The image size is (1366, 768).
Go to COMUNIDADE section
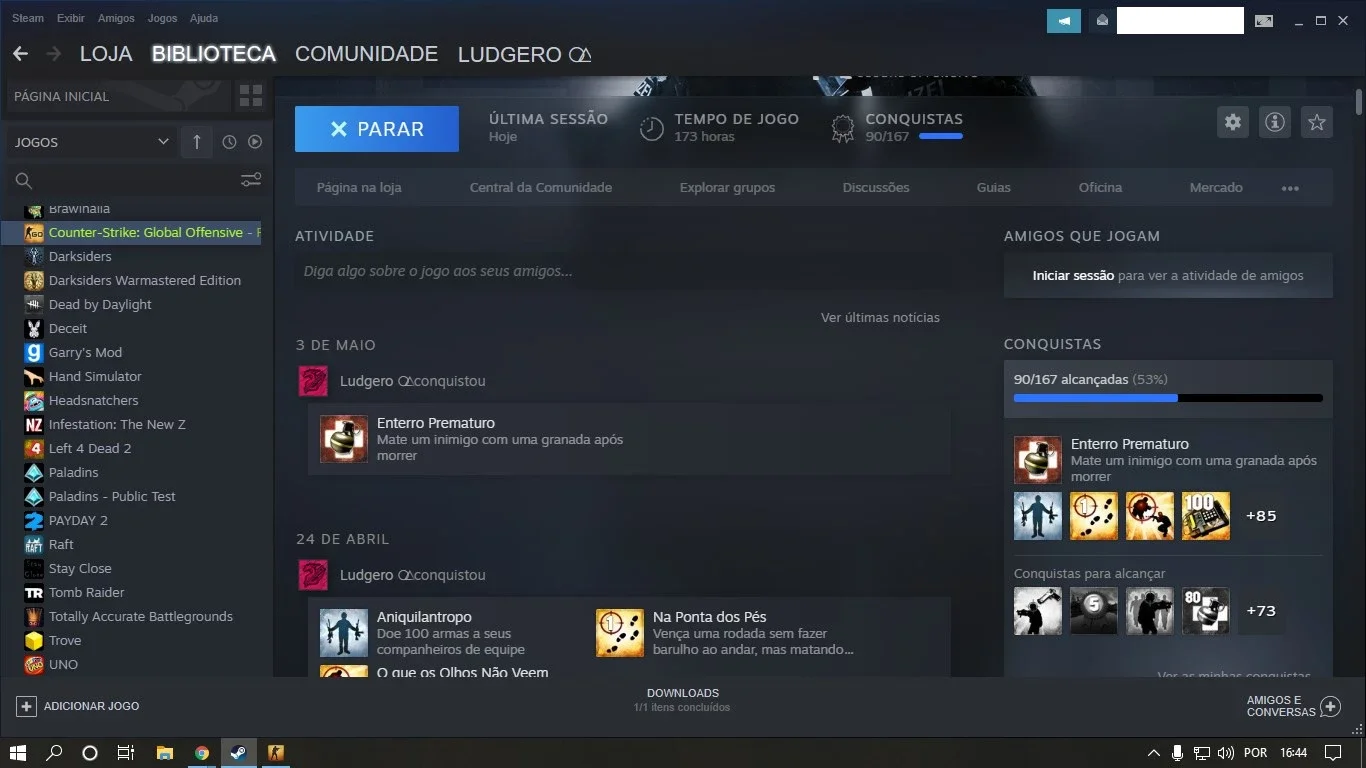point(366,54)
